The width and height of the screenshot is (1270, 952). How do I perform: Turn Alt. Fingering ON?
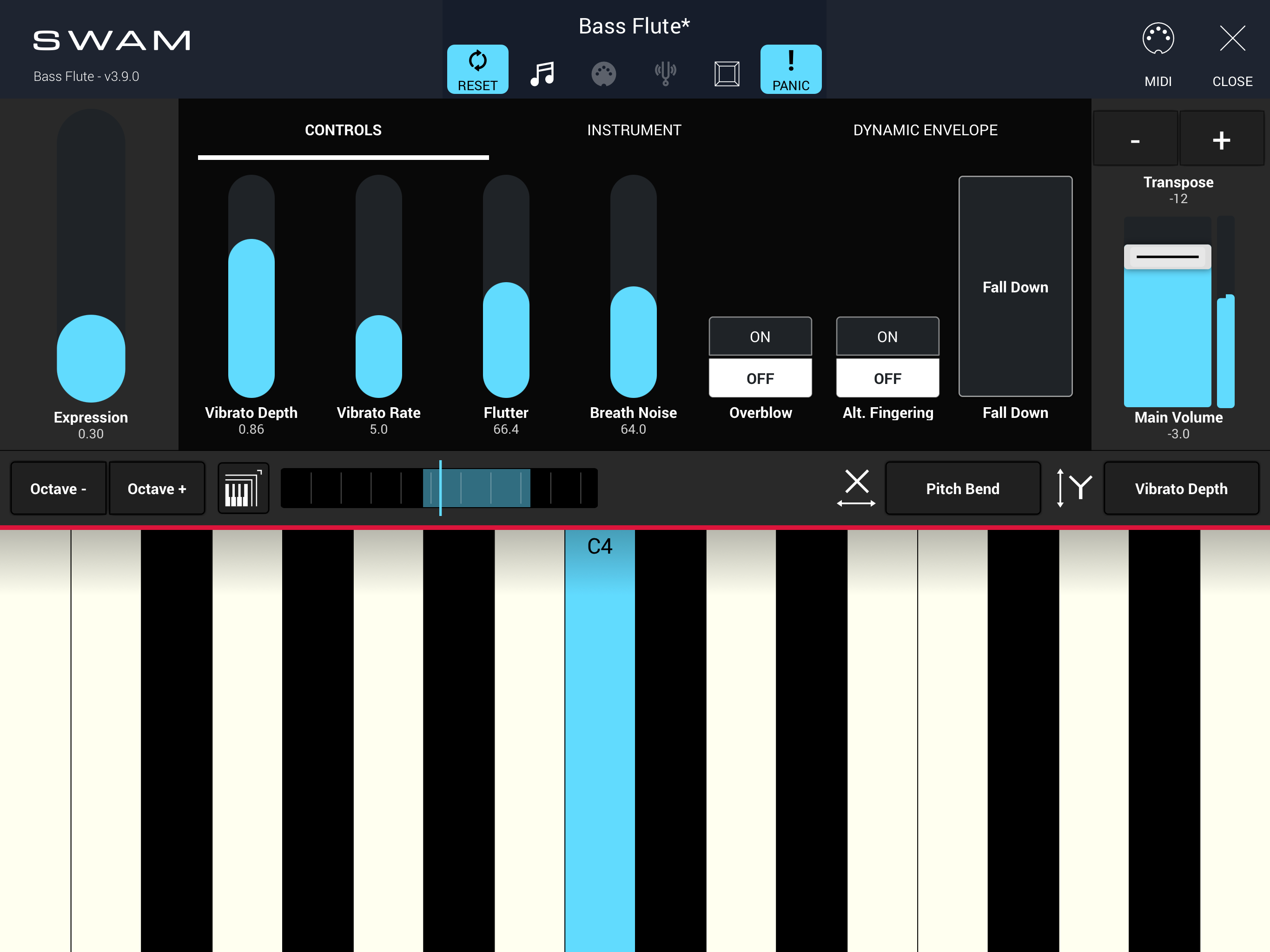887,337
